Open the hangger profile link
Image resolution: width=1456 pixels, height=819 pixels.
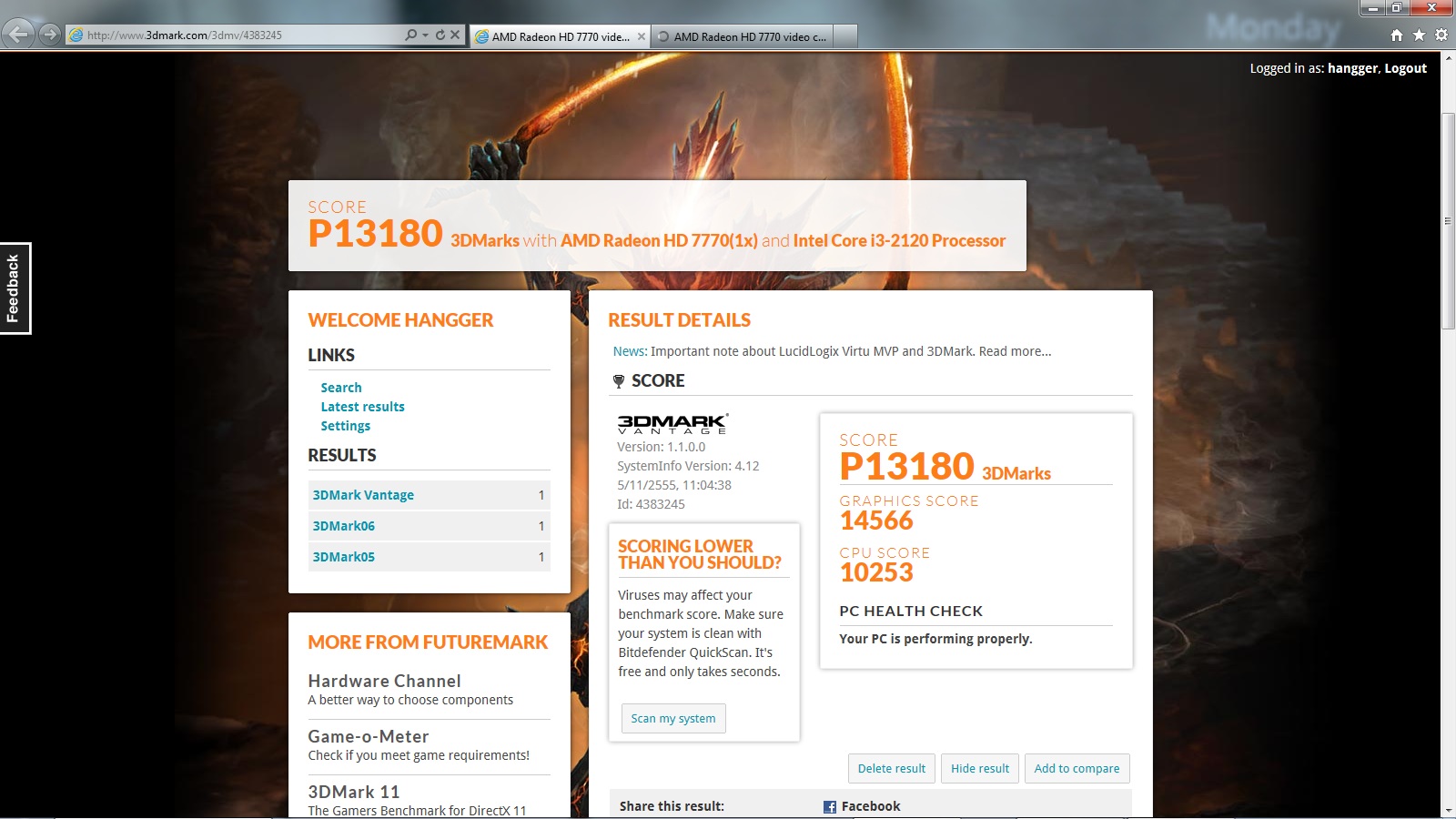coord(1353,68)
